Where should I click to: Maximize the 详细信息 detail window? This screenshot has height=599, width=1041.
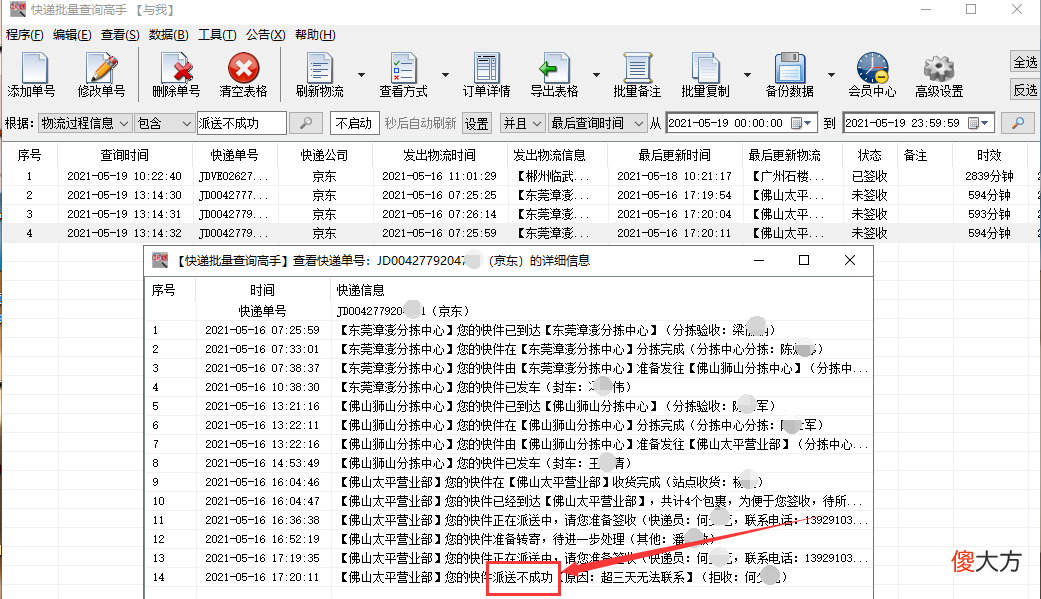pos(803,260)
